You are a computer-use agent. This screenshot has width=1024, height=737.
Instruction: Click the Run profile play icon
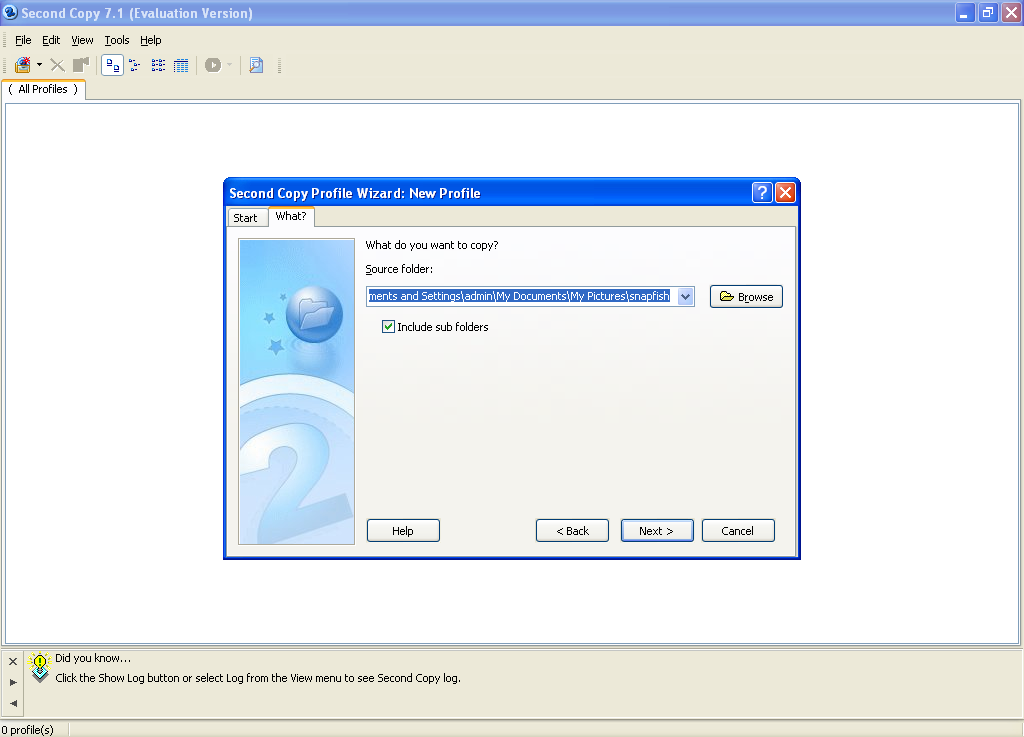point(212,65)
